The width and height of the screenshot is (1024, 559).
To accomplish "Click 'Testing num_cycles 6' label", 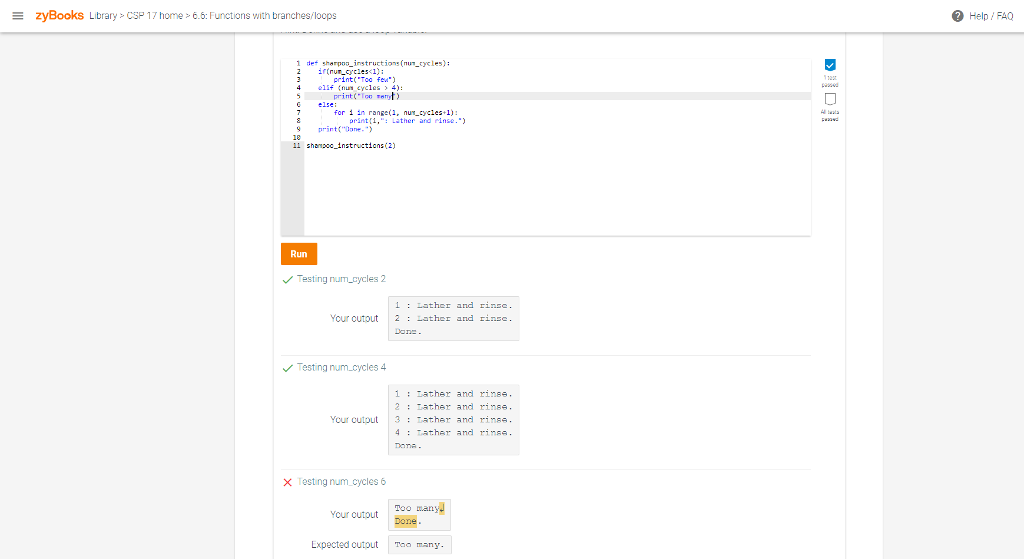I will (x=341, y=481).
